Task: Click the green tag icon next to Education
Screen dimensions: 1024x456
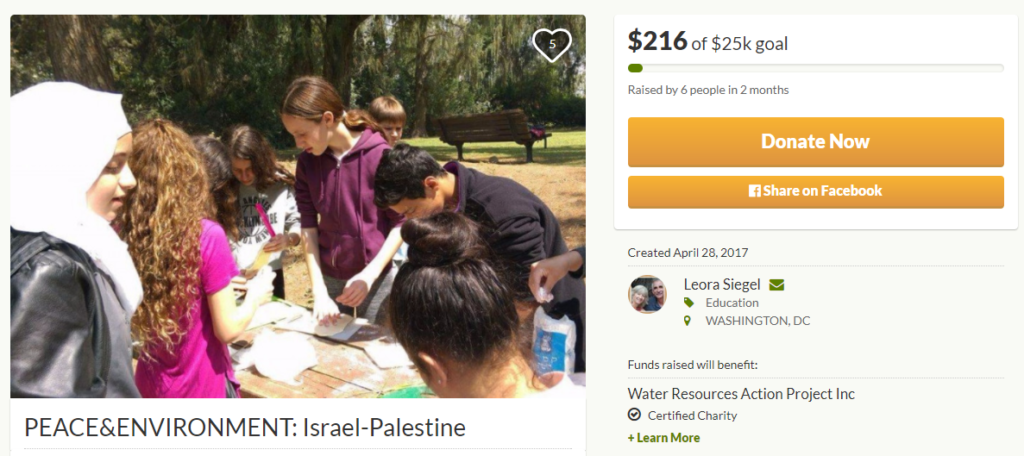Action: (688, 302)
